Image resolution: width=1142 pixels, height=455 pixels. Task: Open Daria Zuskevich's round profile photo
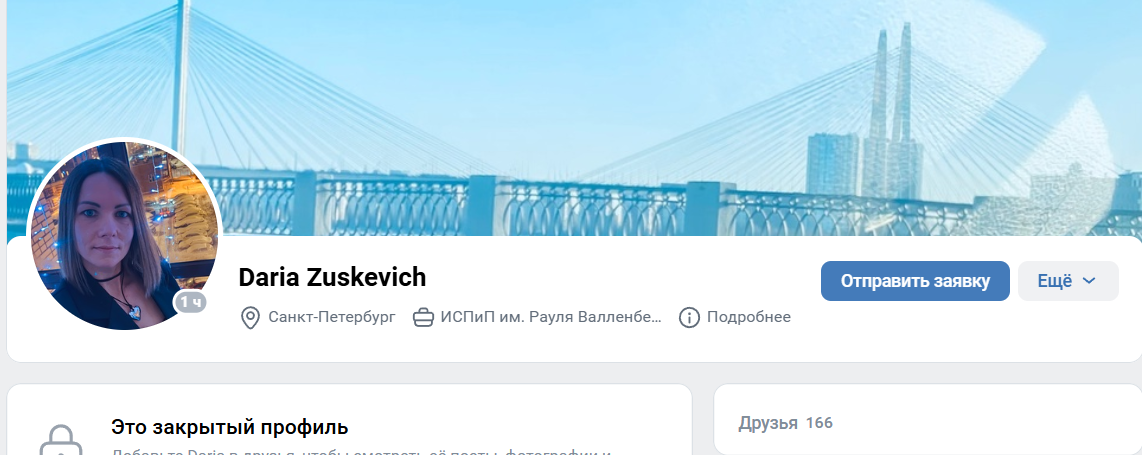click(x=124, y=235)
